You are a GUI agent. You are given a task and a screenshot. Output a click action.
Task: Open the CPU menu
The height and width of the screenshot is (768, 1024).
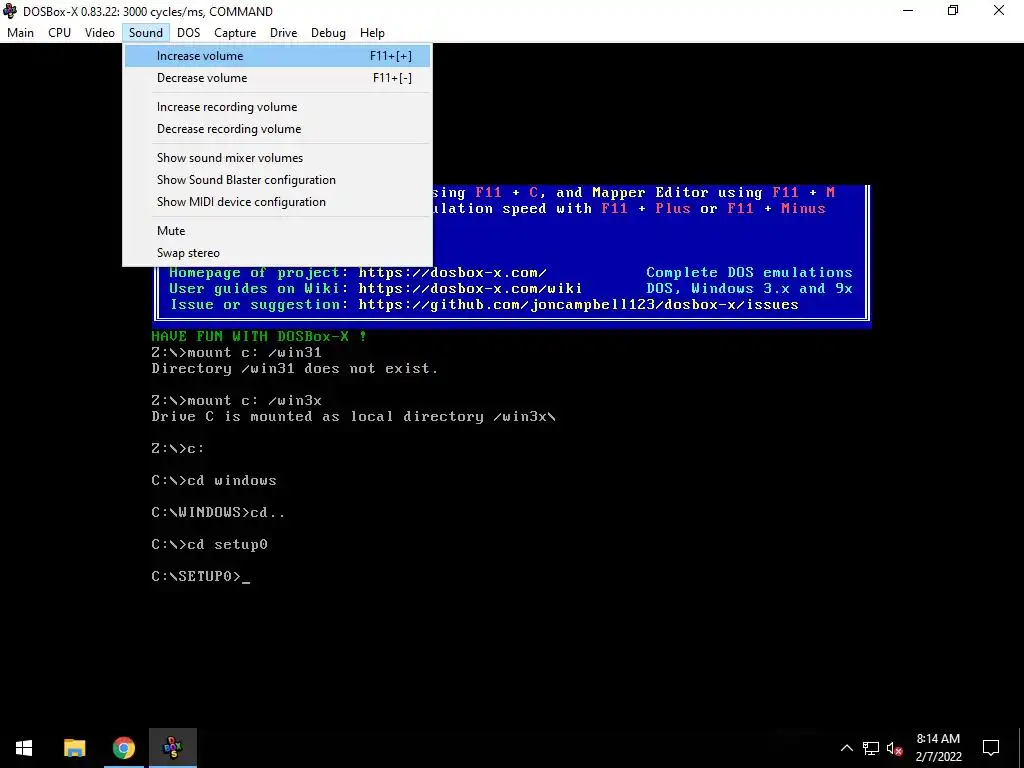(x=59, y=33)
